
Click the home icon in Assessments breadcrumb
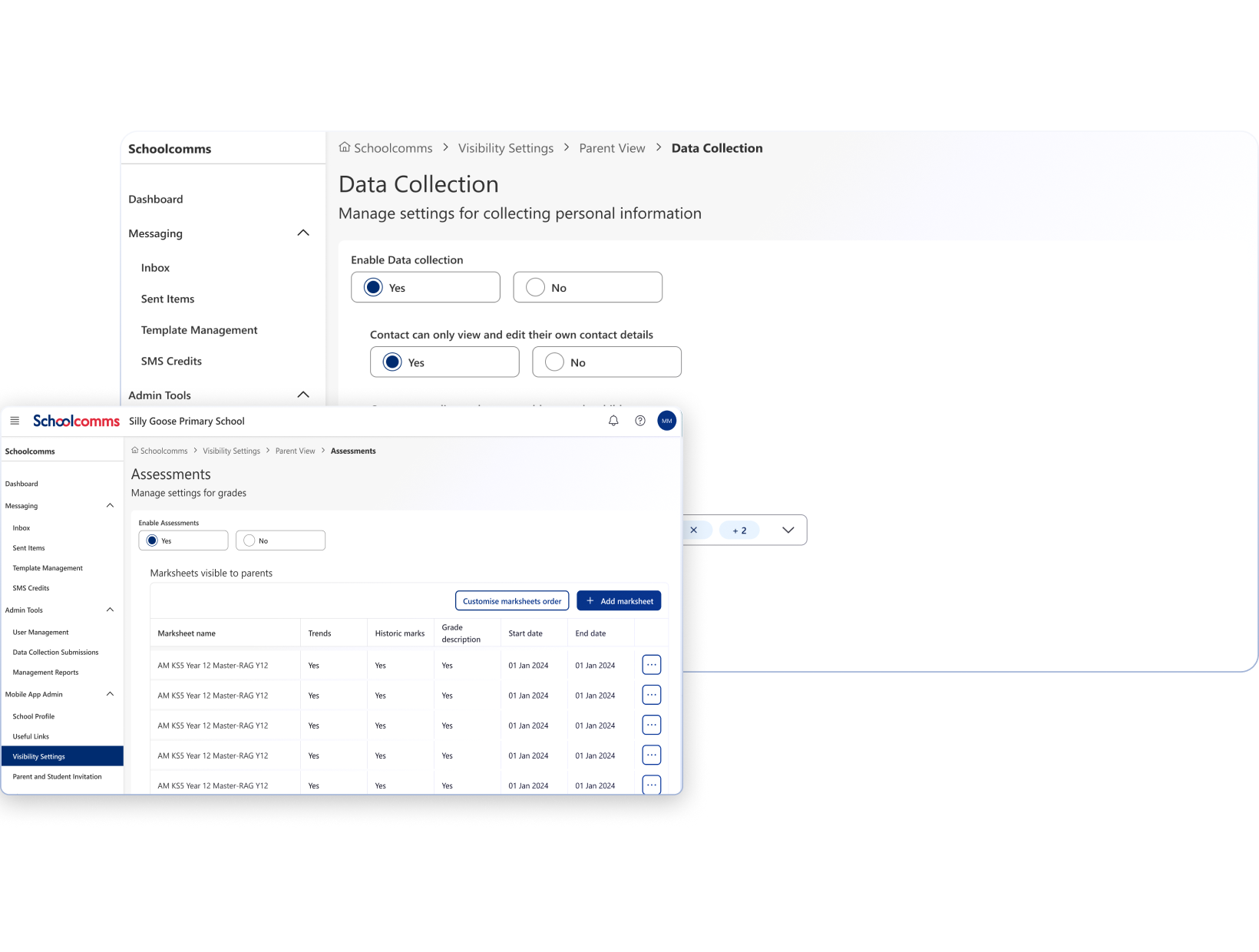135,451
